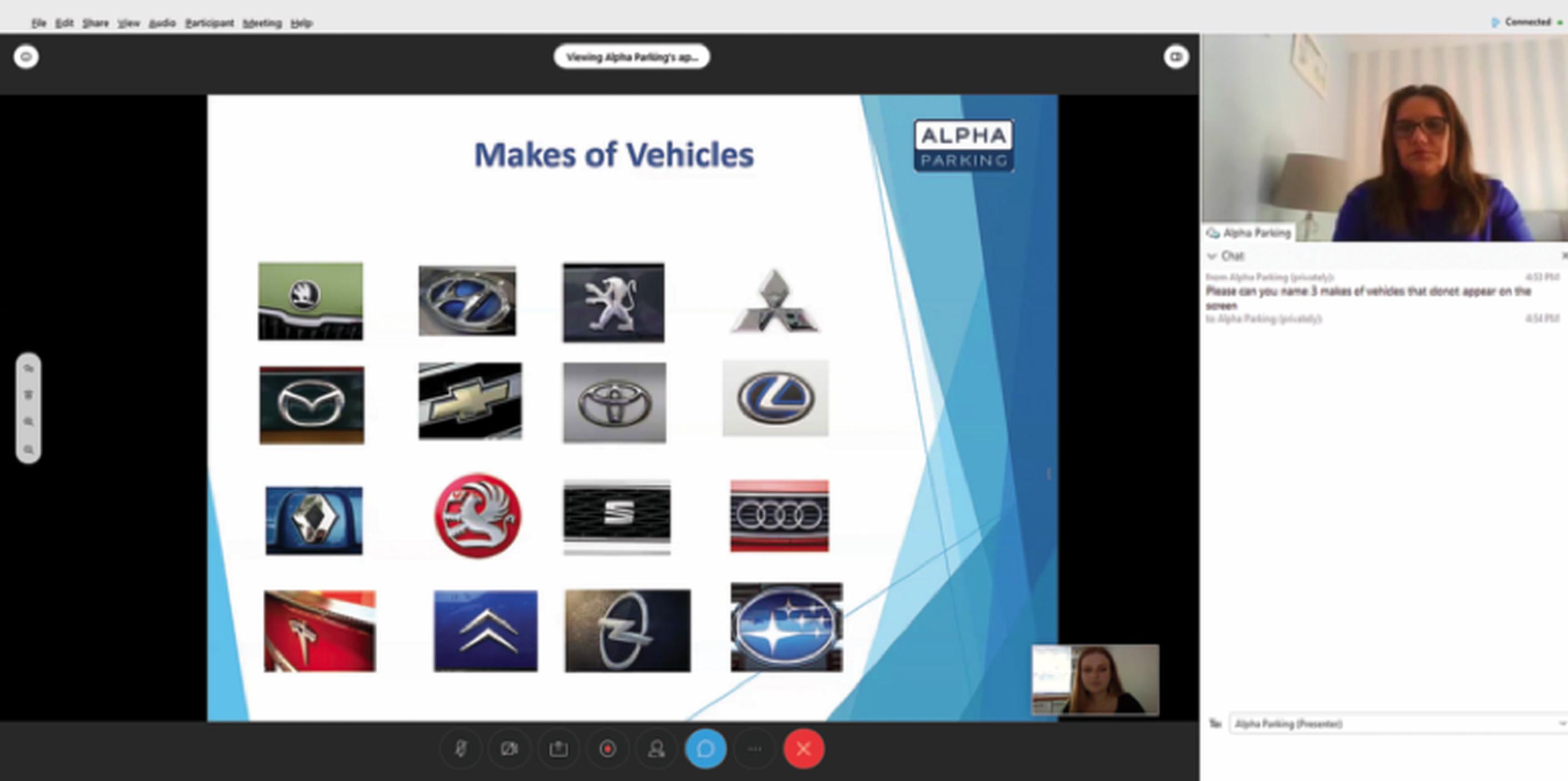Click the 'Makes of Vehicles' slide title
Screen dimensions: 1568x781
click(614, 154)
